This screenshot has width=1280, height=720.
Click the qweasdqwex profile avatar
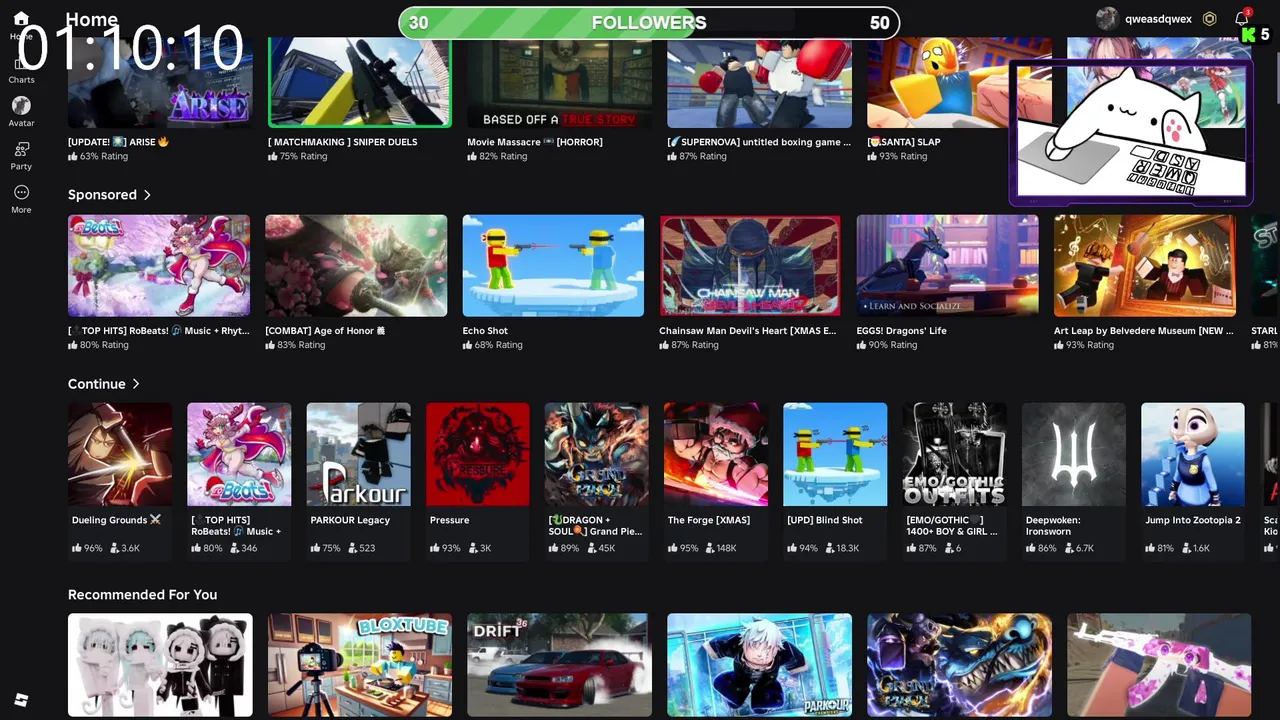pos(1107,19)
